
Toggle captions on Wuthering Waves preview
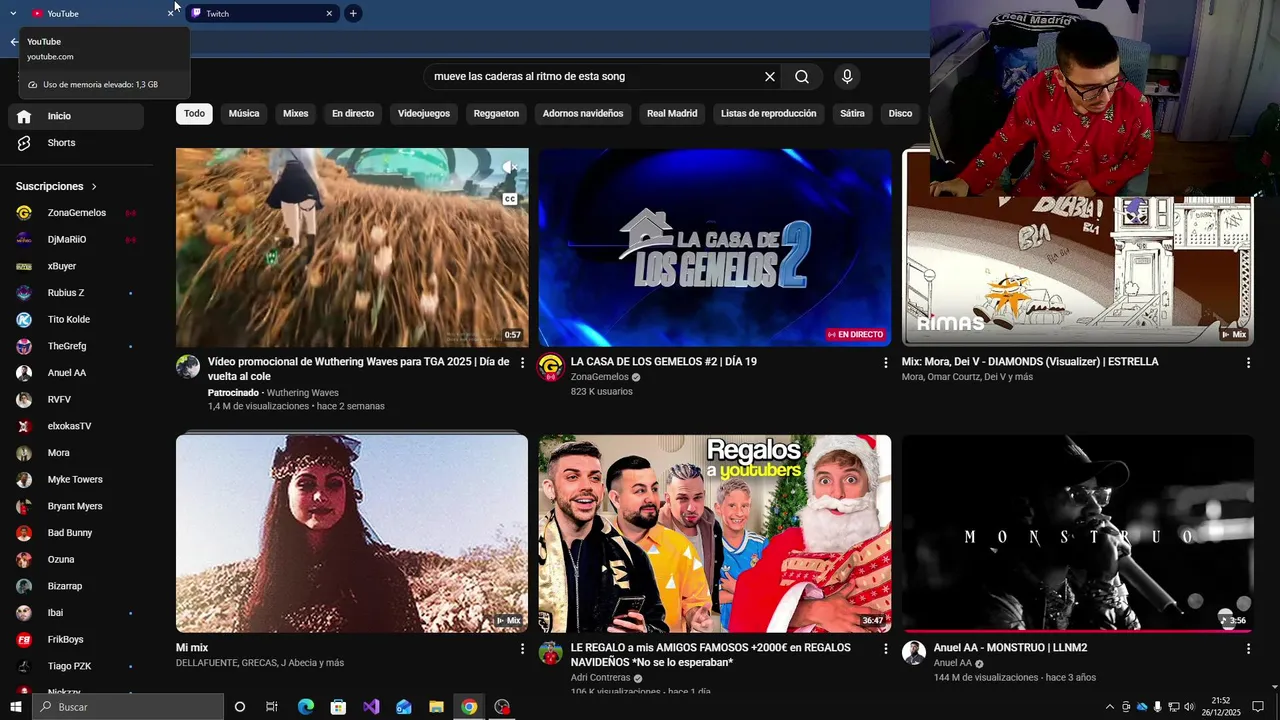point(509,199)
